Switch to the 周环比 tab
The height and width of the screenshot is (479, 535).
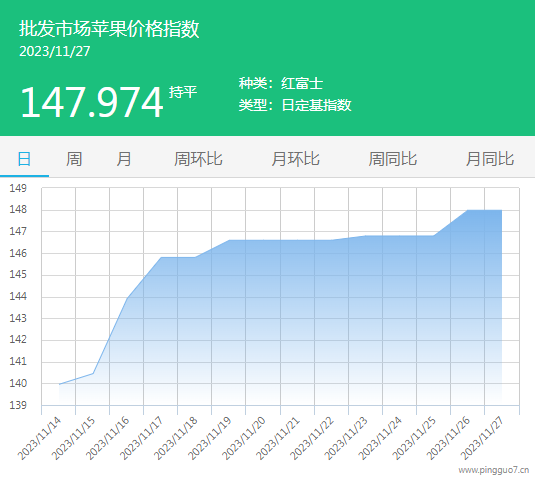198,159
